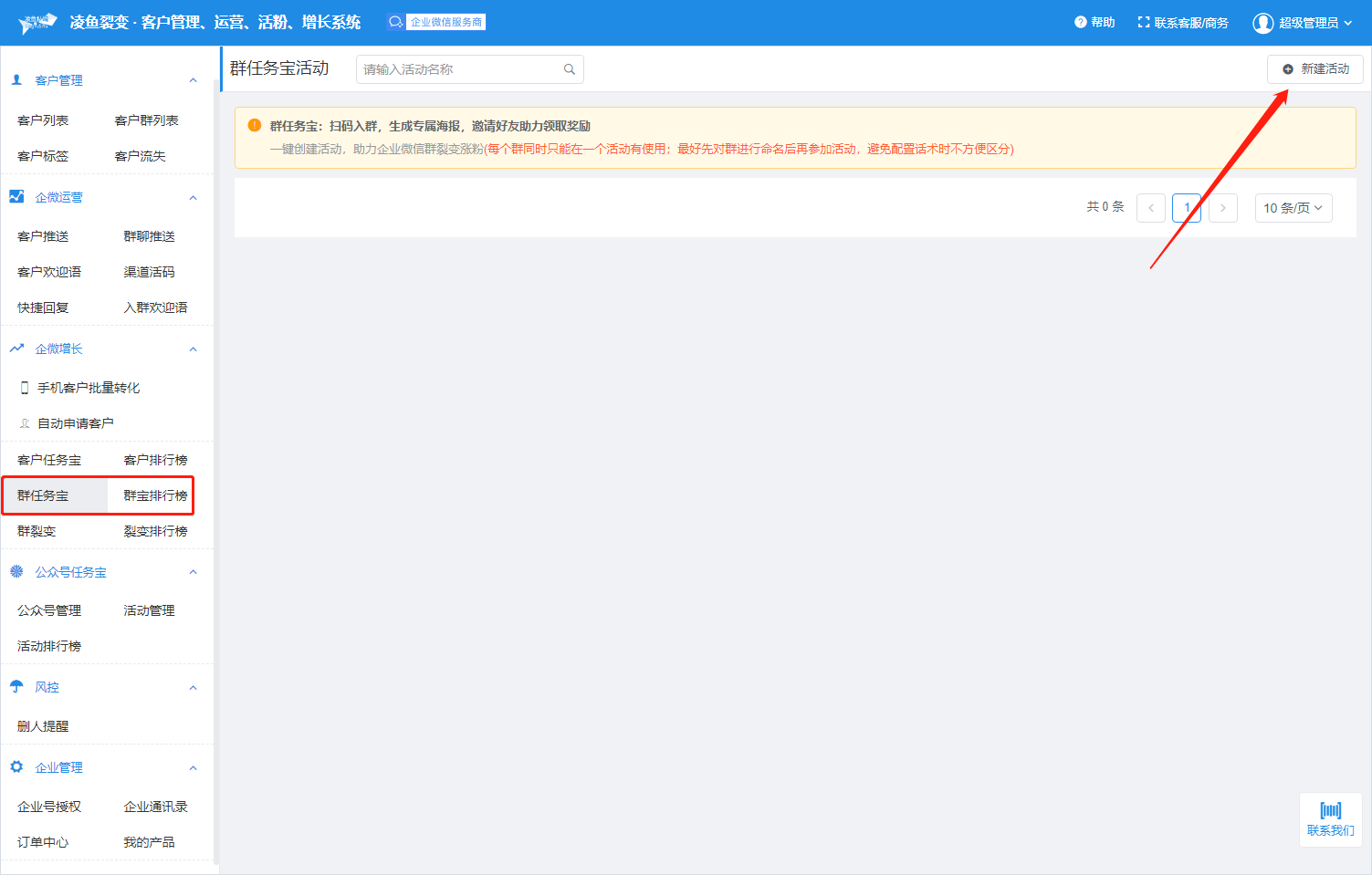The image size is (1372, 875).
Task: Click the 凌鱼裂变 fish logo
Action: click(37, 23)
